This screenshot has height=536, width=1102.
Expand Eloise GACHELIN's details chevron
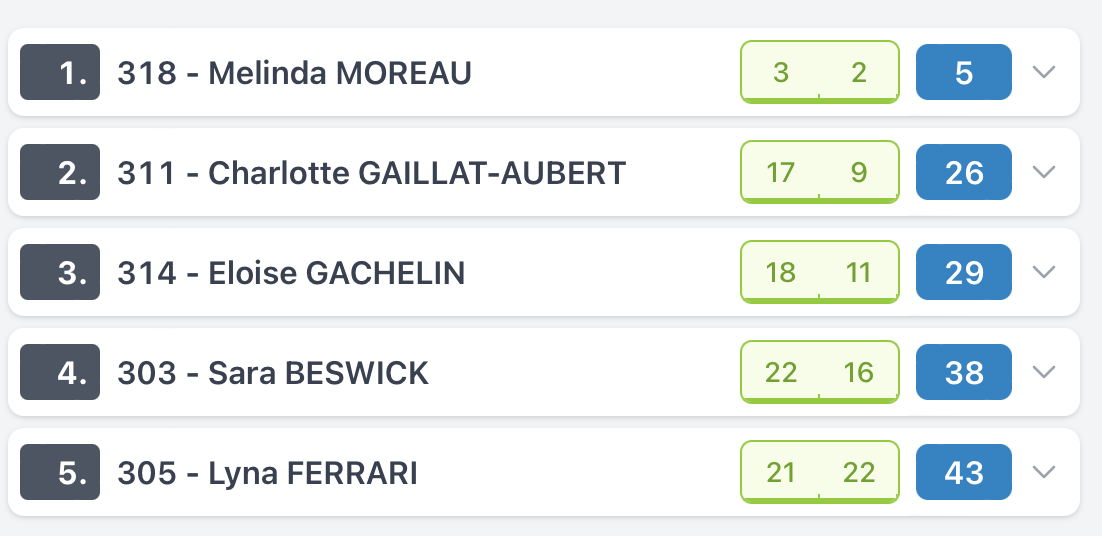coord(1044,272)
